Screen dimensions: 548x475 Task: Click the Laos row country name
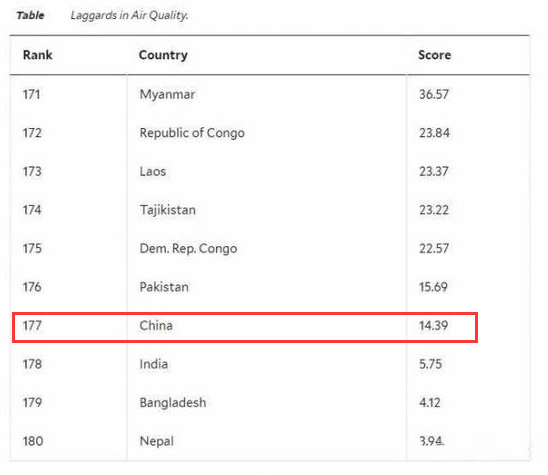pos(153,171)
